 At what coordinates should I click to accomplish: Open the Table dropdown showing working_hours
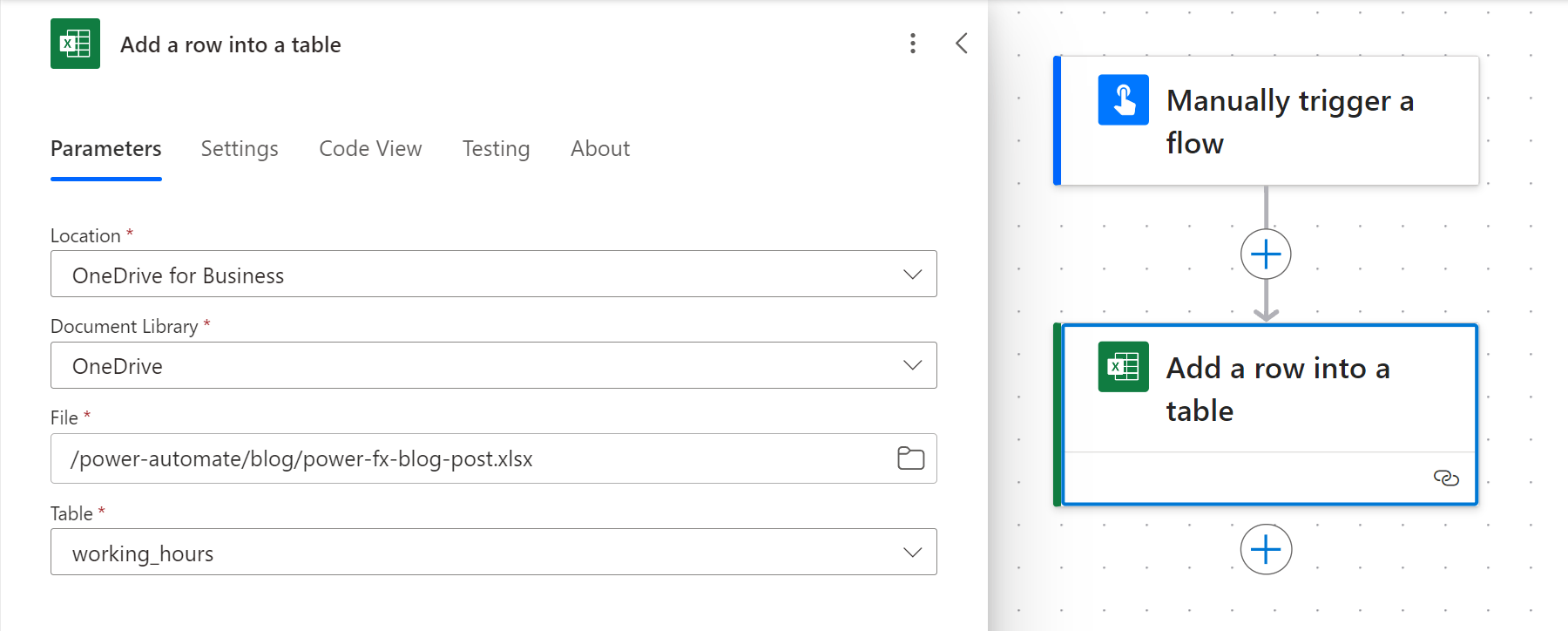click(x=912, y=553)
